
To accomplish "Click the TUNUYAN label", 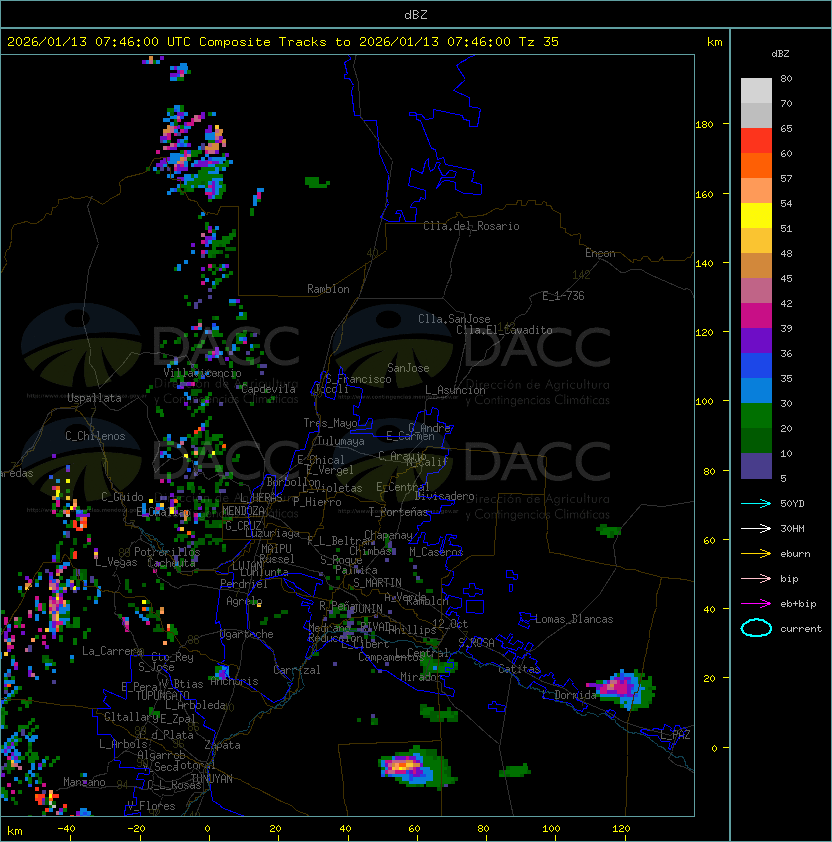I will [212, 779].
